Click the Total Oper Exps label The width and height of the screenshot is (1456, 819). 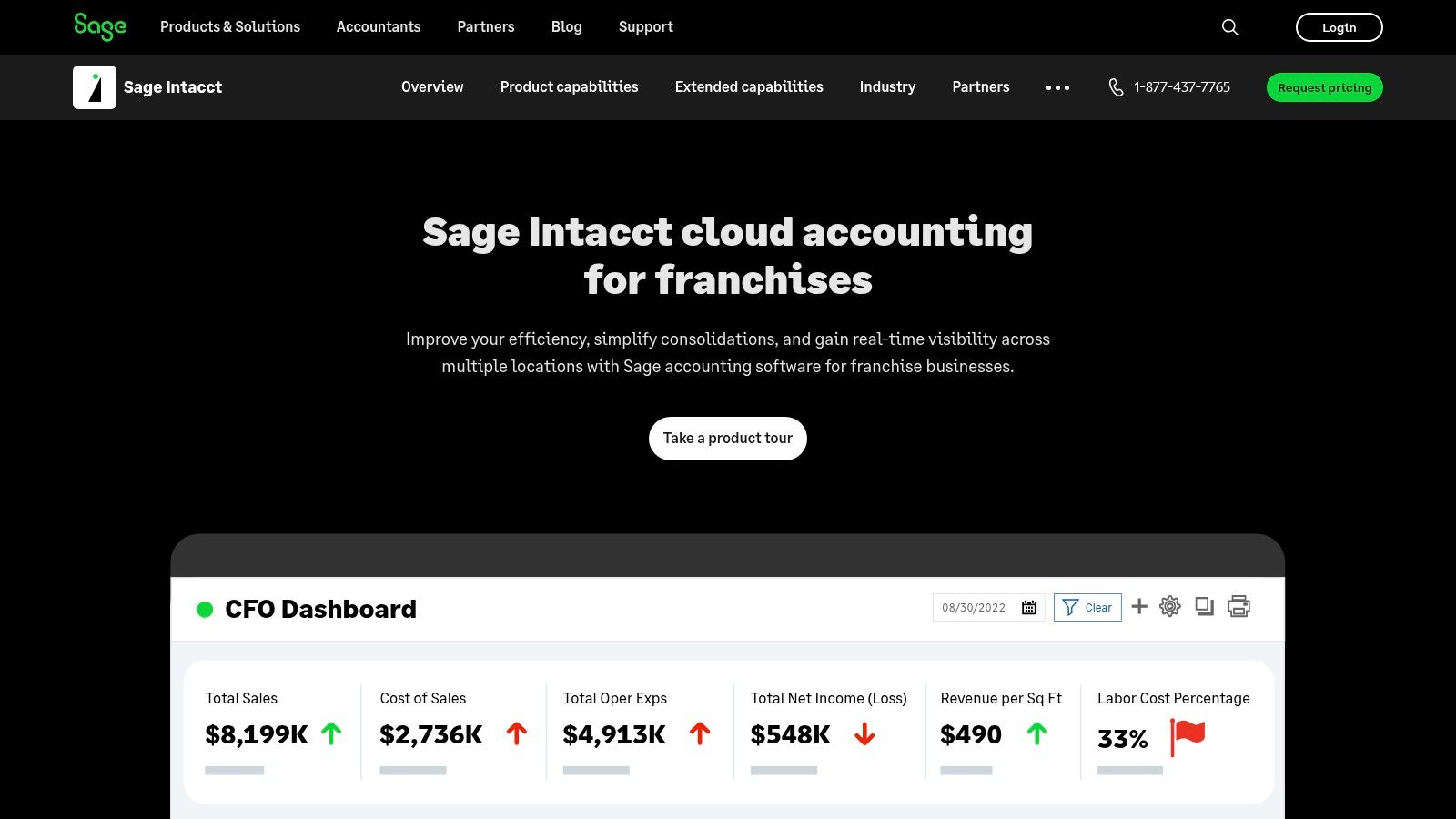point(615,698)
